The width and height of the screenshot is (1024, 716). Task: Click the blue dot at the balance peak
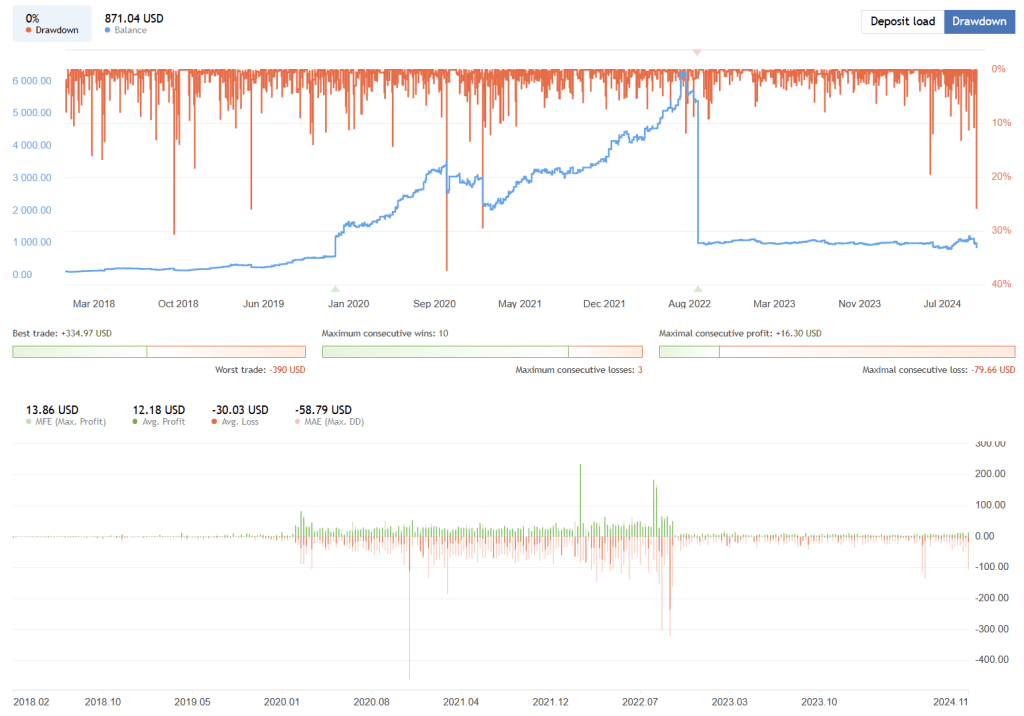tap(683, 75)
